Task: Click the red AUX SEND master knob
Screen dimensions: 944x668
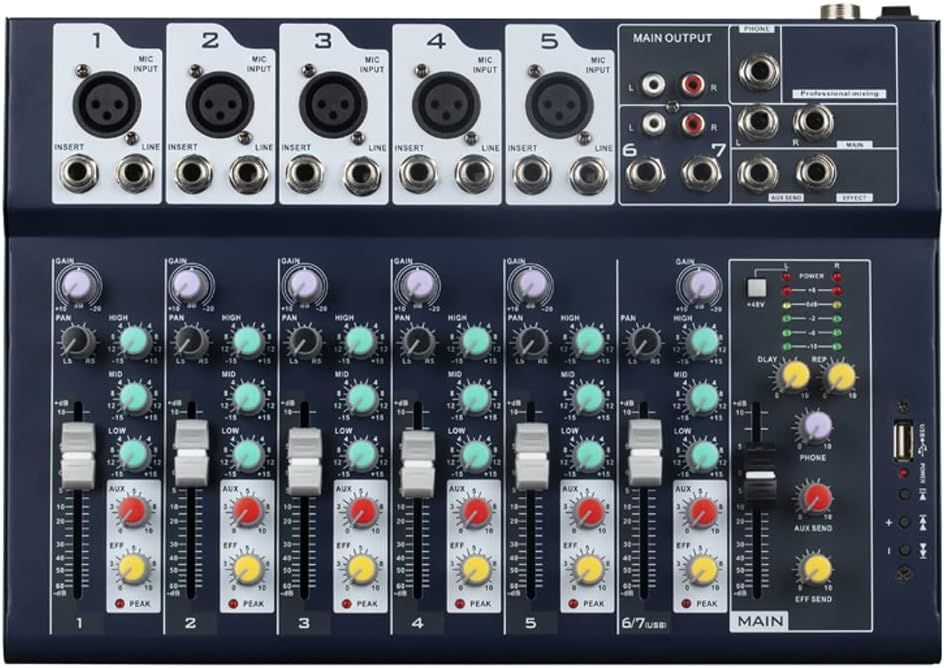Action: tap(817, 497)
